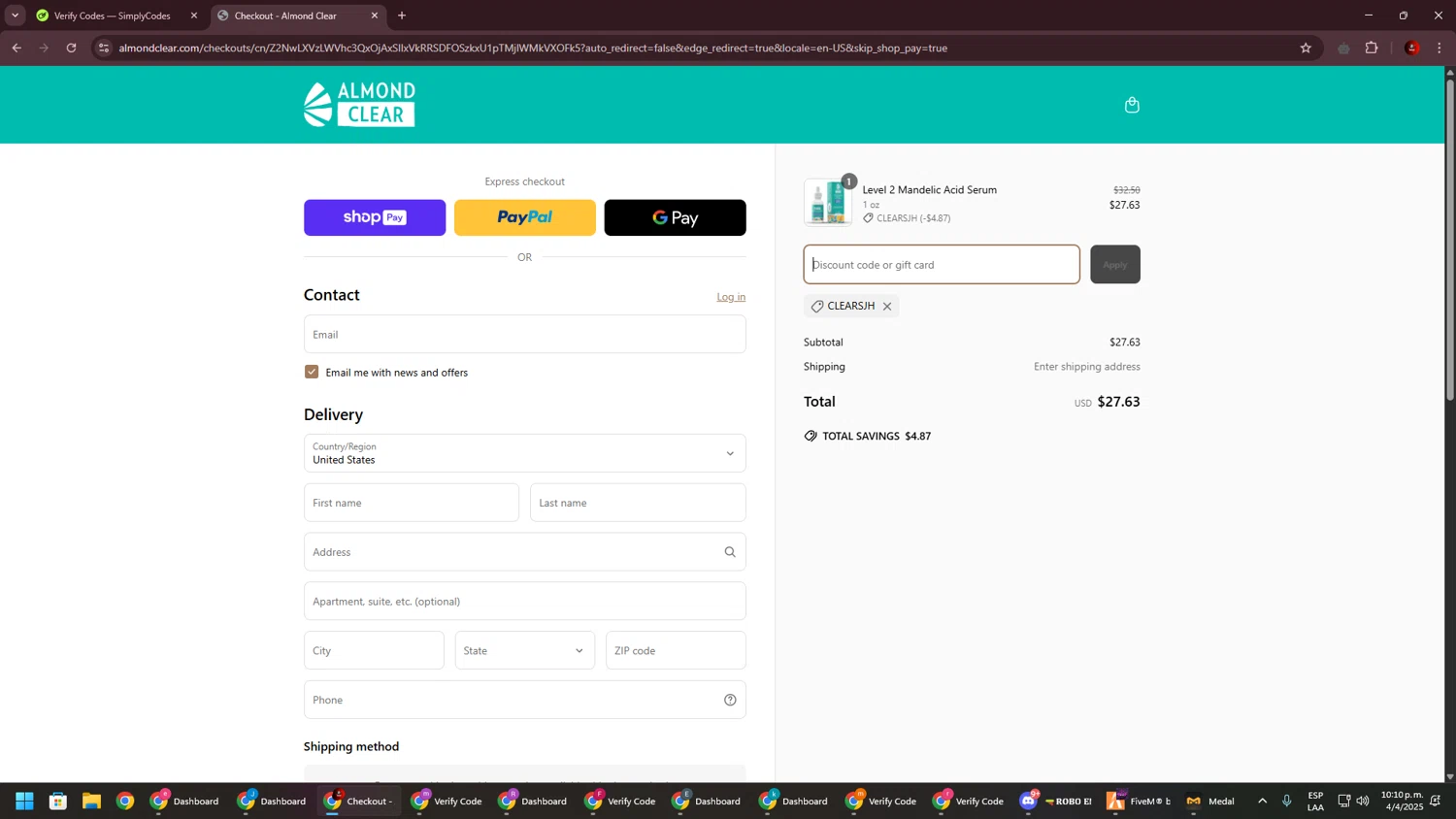Open browser extensions puzzle icon
The width and height of the screenshot is (1456, 819).
[1372, 48]
